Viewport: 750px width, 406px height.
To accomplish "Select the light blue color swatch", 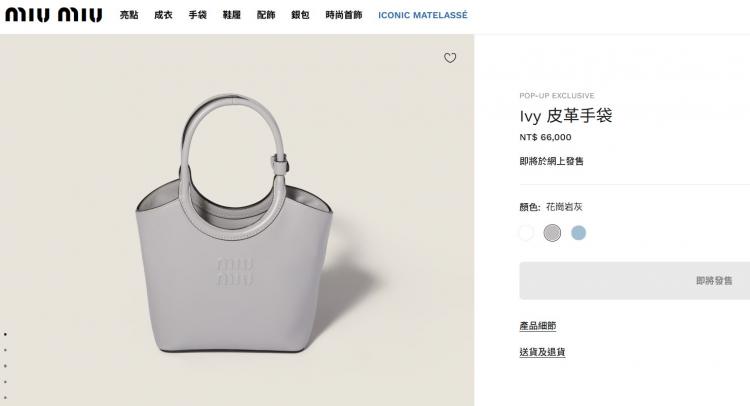I will [x=578, y=233].
